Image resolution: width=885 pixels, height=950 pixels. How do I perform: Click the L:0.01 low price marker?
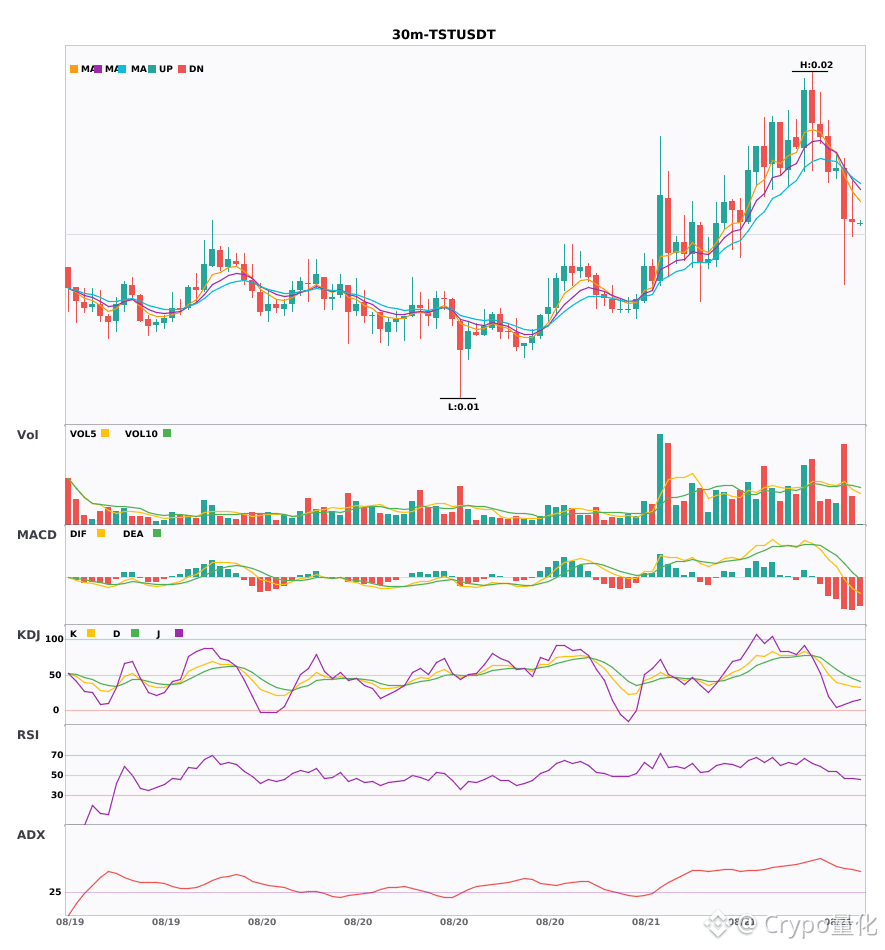[x=463, y=407]
